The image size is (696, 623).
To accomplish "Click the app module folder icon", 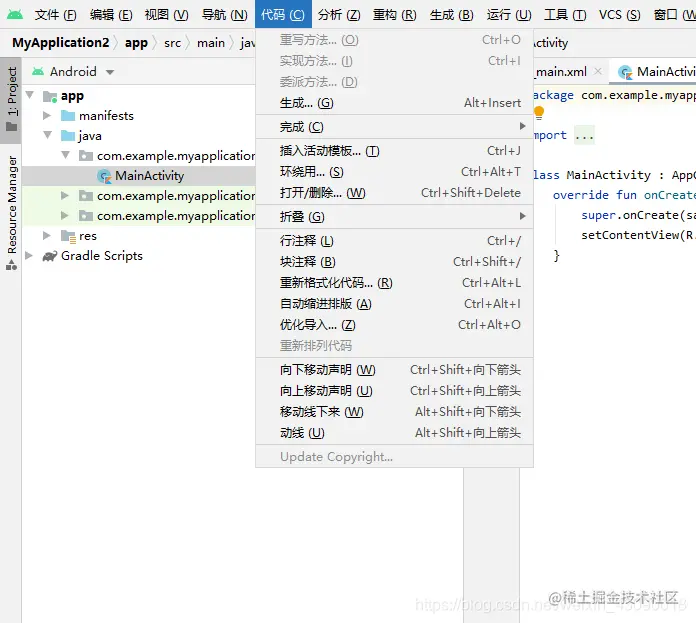I will click(50, 96).
